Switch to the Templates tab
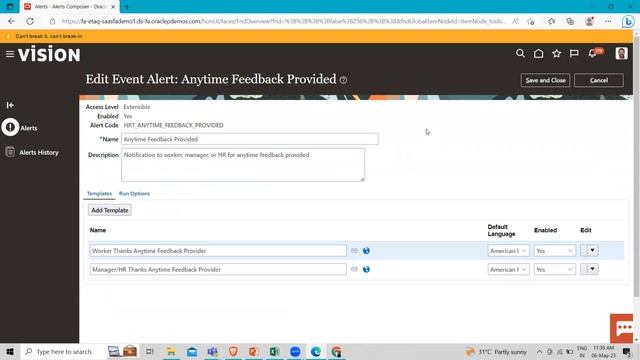Viewport: 640px width, 360px height. pyautogui.click(x=99, y=193)
